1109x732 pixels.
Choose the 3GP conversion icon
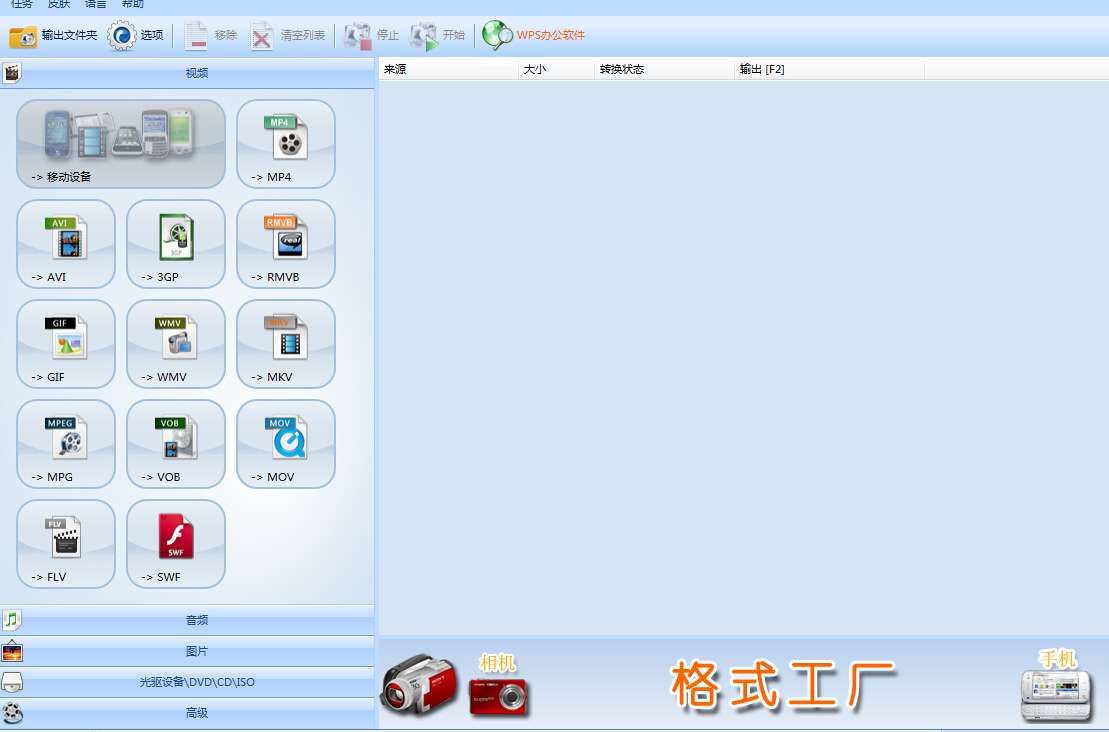(176, 244)
